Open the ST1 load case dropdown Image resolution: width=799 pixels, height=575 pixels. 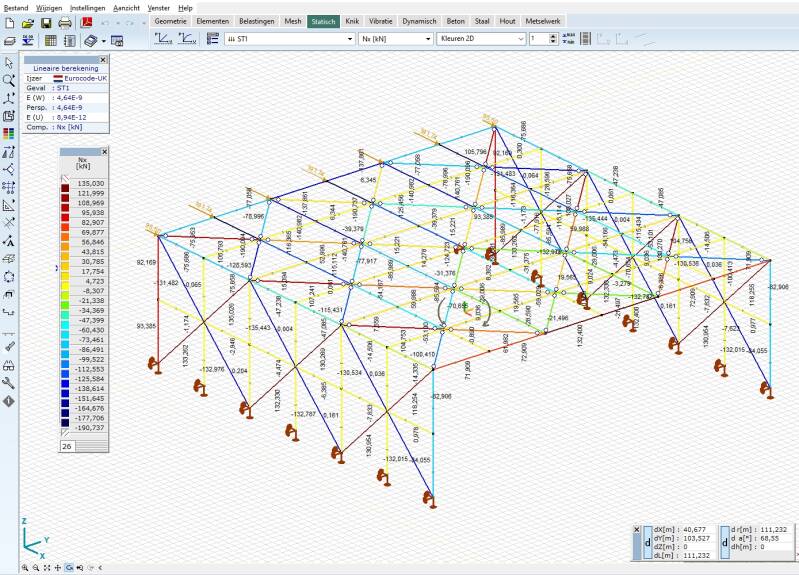(x=290, y=39)
